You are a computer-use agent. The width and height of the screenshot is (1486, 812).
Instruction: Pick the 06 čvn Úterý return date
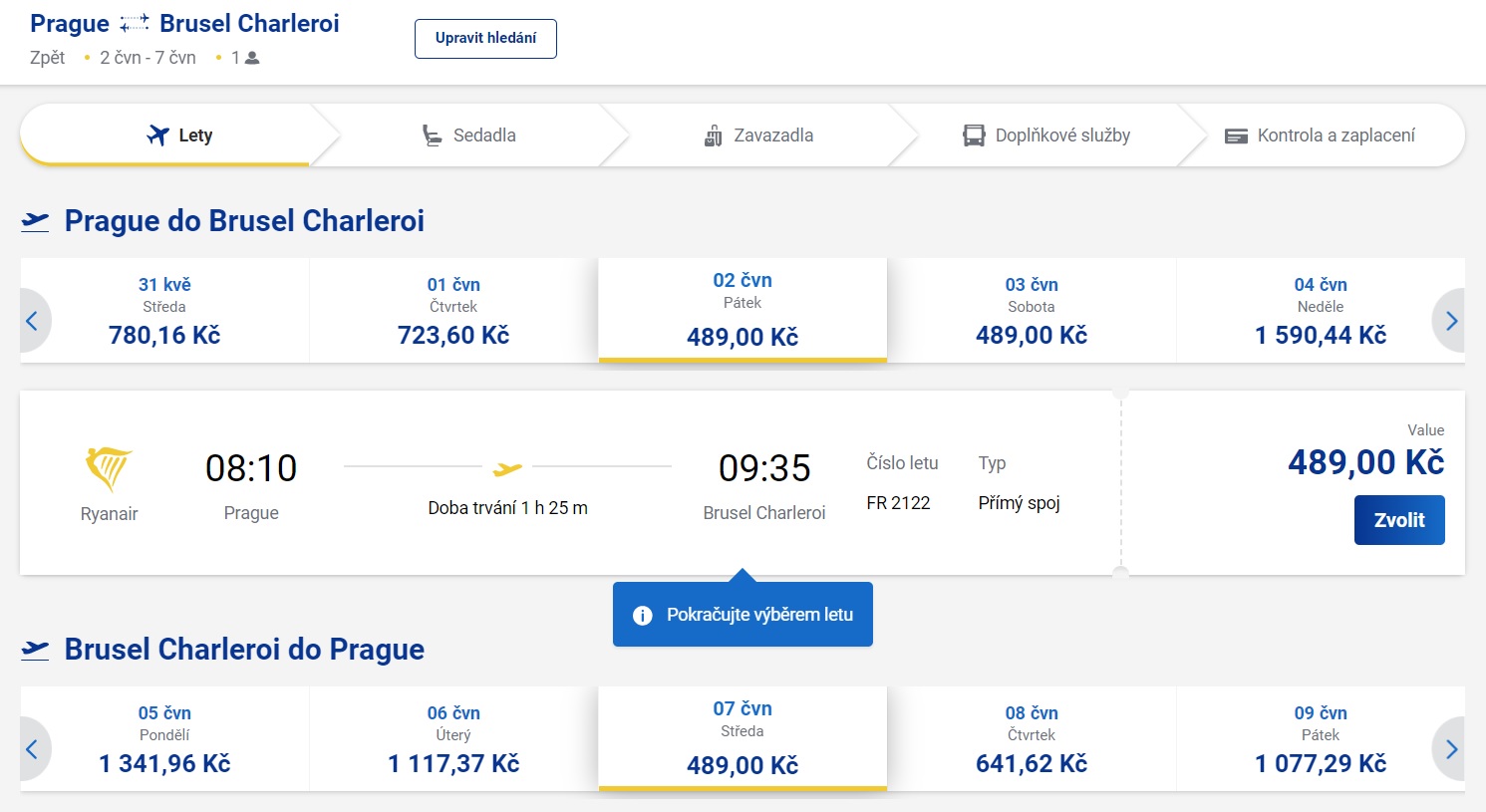(x=453, y=739)
